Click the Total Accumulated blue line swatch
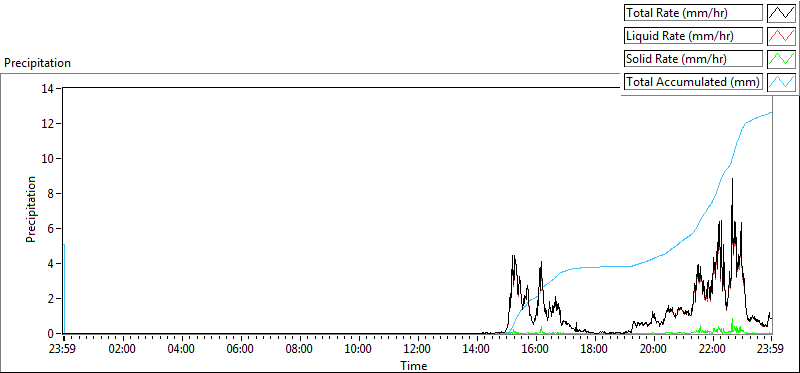Screen dimensions: 800x373 [x=782, y=82]
